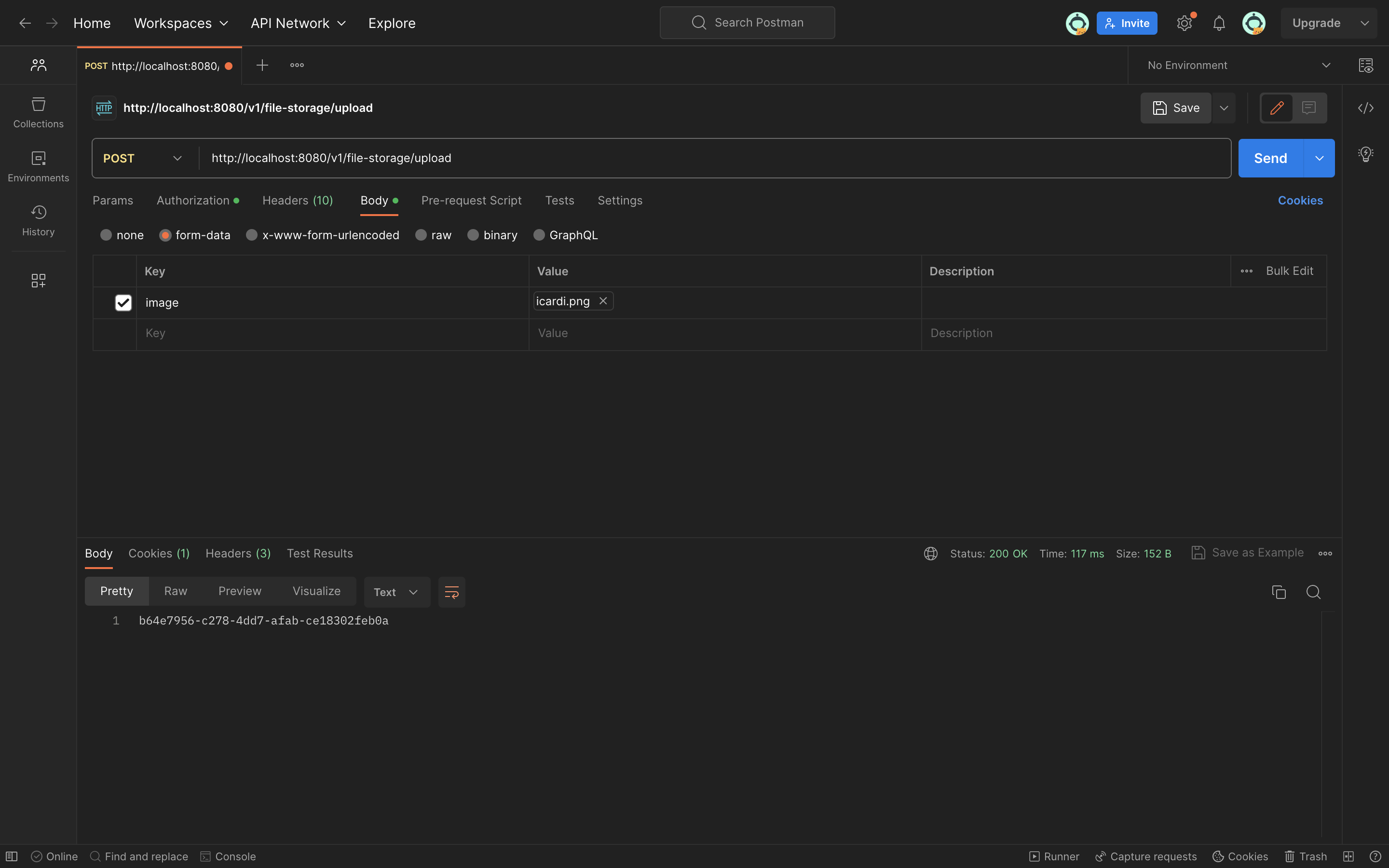Image resolution: width=1389 pixels, height=868 pixels.
Task: Open the Cookies link
Action: (x=1299, y=200)
